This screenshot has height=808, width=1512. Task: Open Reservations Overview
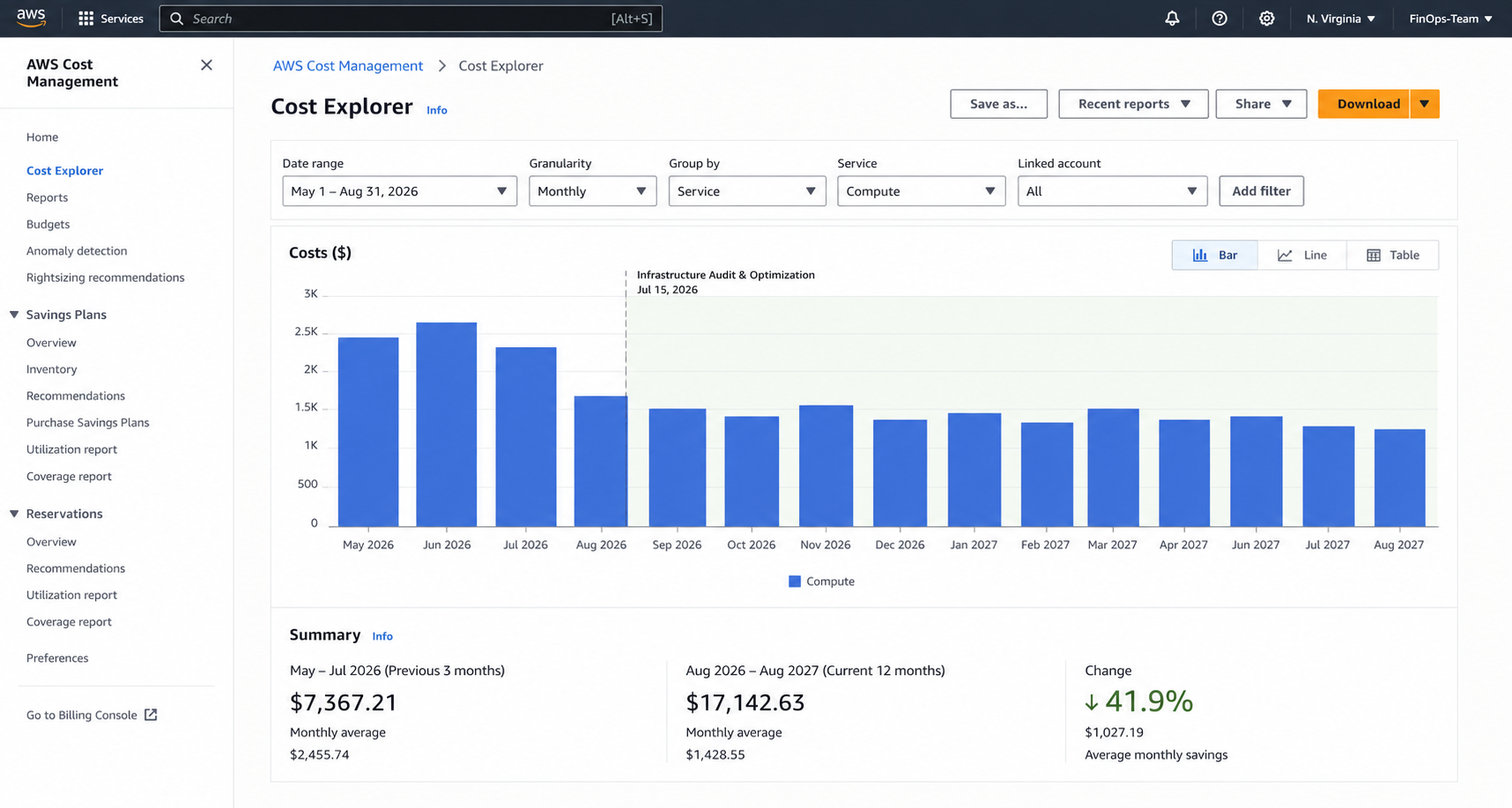(51, 542)
